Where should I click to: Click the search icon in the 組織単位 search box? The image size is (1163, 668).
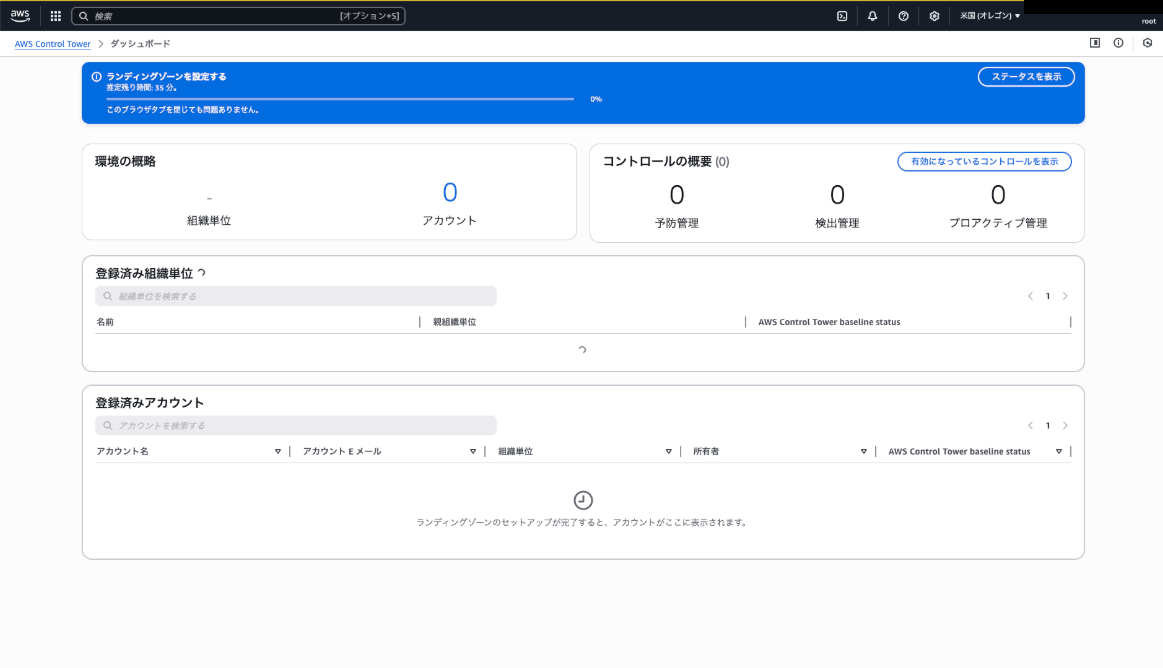coord(108,296)
